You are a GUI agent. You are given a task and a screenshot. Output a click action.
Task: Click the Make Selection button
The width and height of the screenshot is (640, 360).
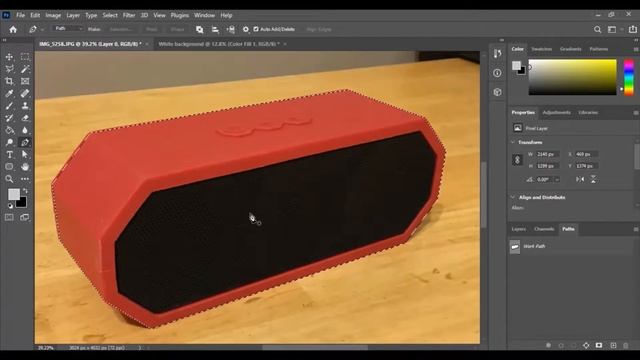(x=121, y=29)
